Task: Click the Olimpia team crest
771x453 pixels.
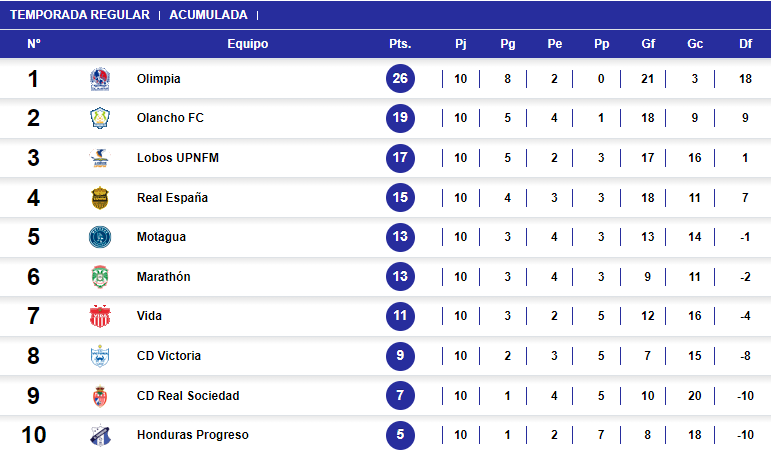Action: [100, 79]
